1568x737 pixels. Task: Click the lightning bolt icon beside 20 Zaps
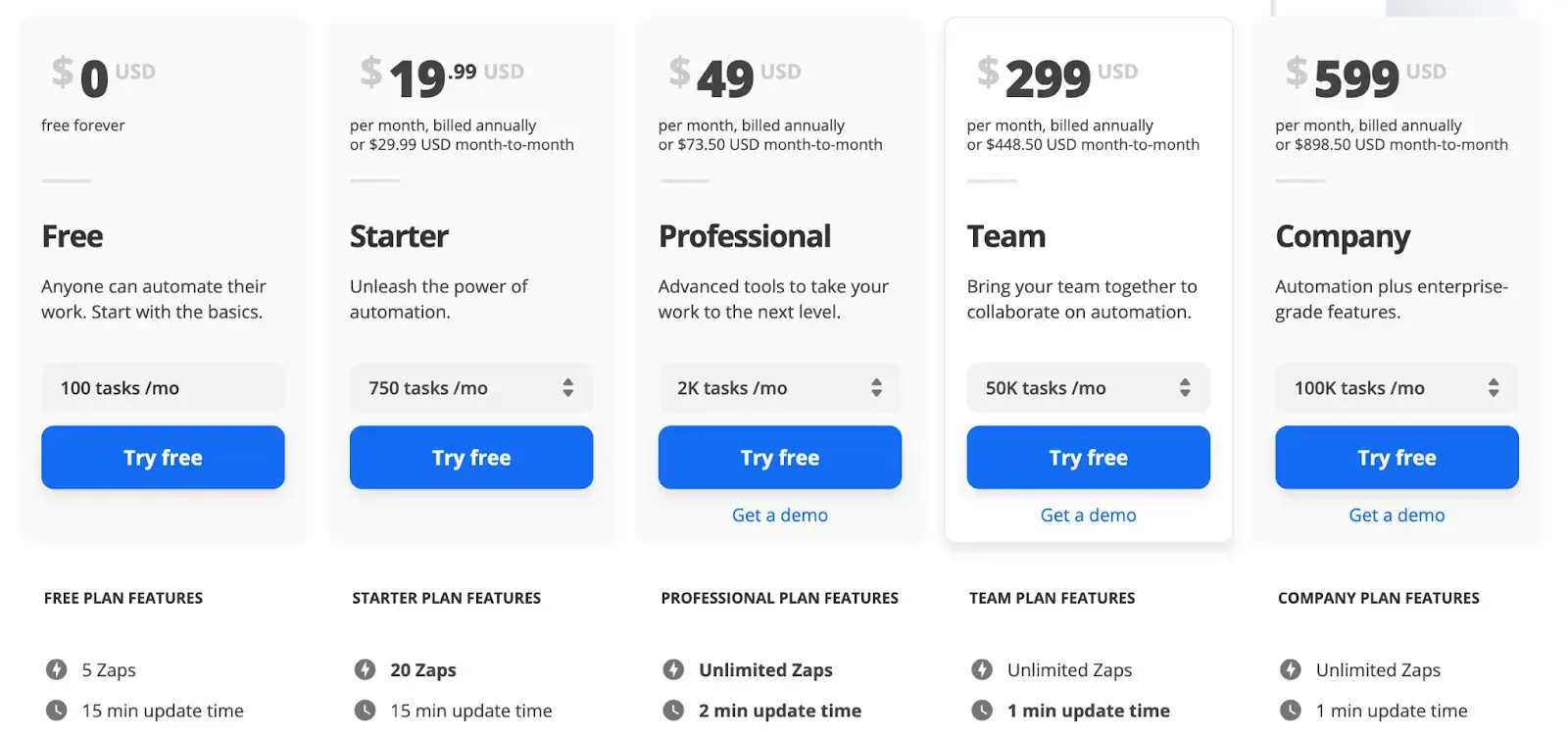[365, 669]
